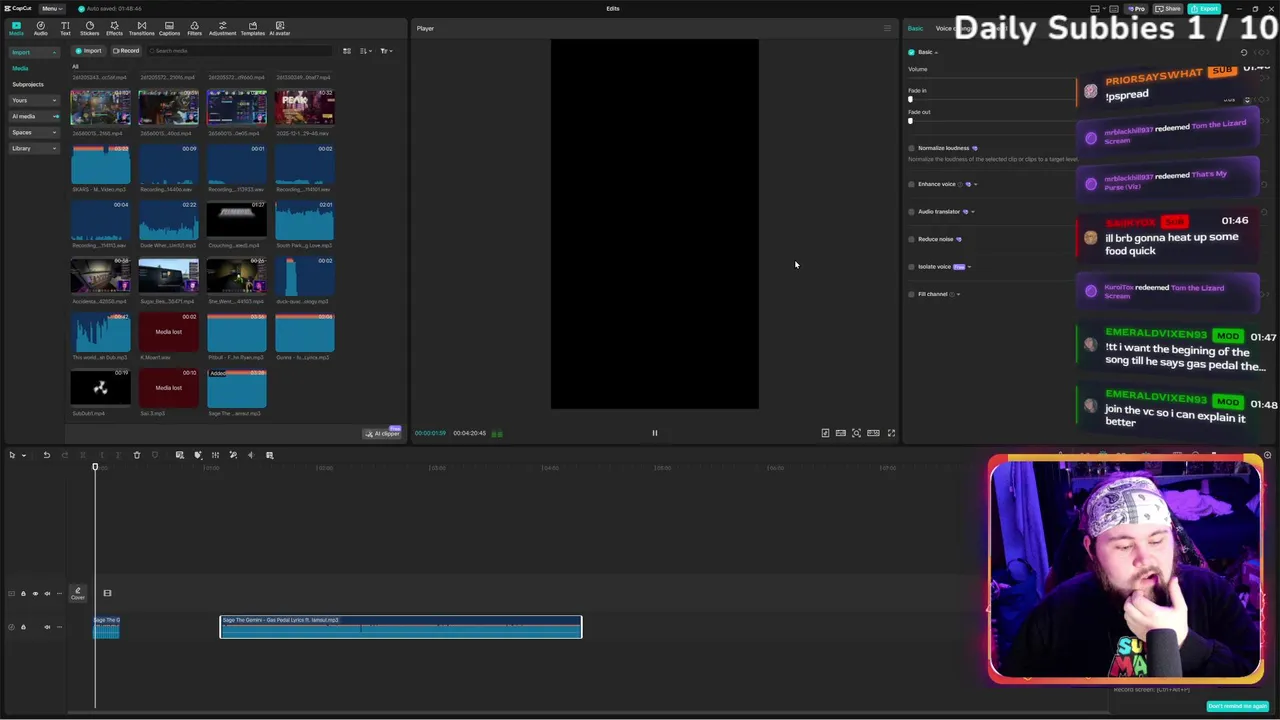Select the Basic tab in audio panel
The width and height of the screenshot is (1280, 720).
[x=915, y=28]
